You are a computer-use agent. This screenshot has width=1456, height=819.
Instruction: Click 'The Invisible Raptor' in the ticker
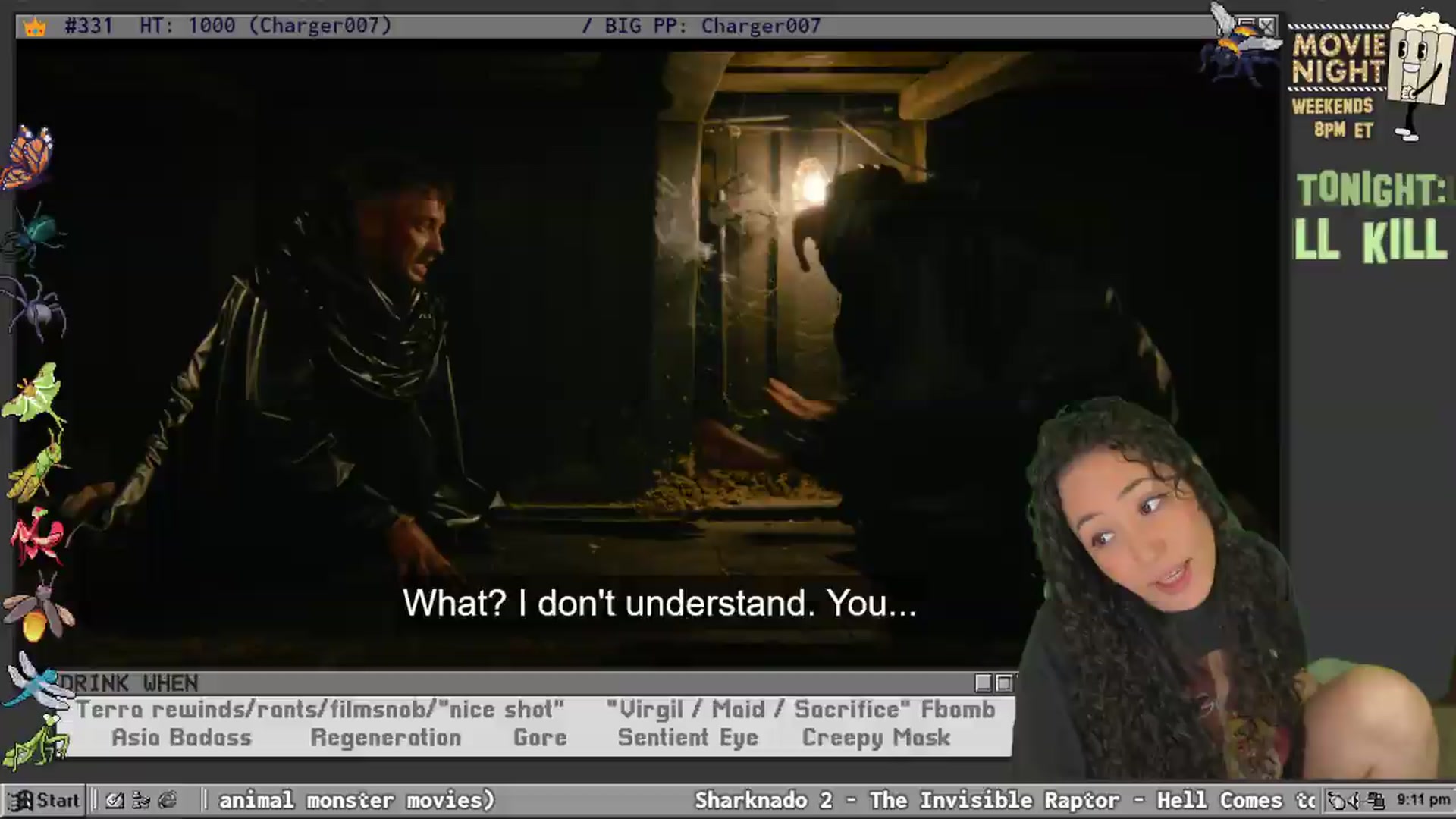tap(994, 800)
